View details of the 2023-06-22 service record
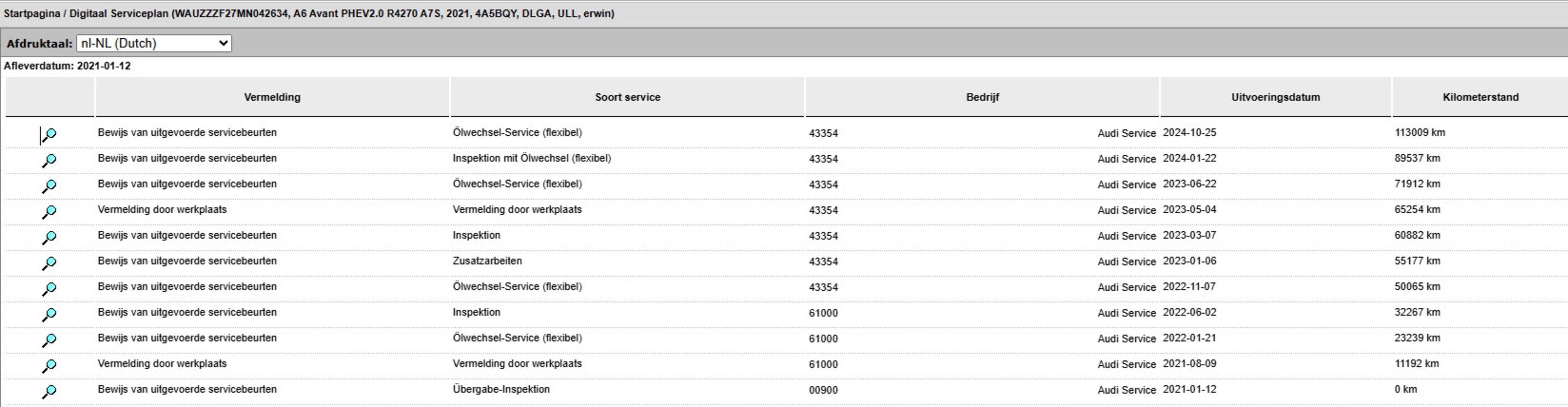Screen dimensions: 1568x407 (49, 186)
